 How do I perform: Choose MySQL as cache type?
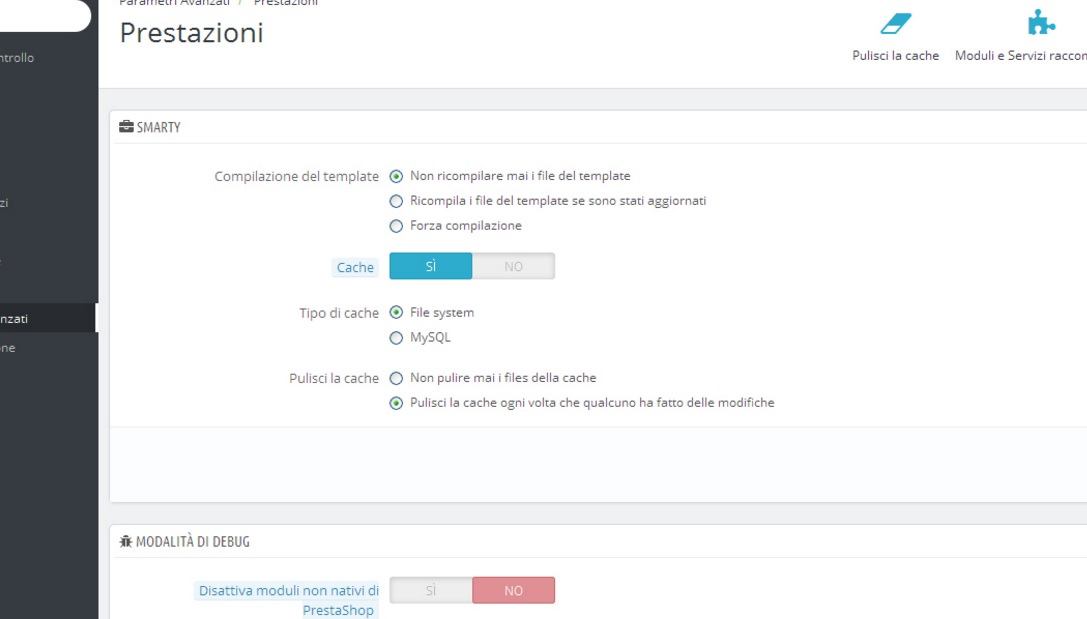point(396,338)
